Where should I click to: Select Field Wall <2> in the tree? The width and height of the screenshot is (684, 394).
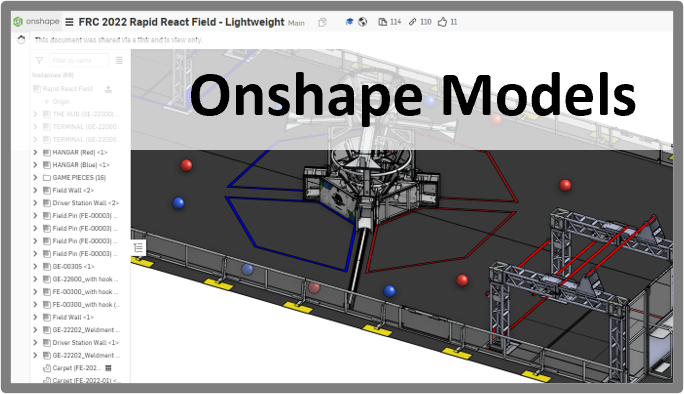point(73,190)
